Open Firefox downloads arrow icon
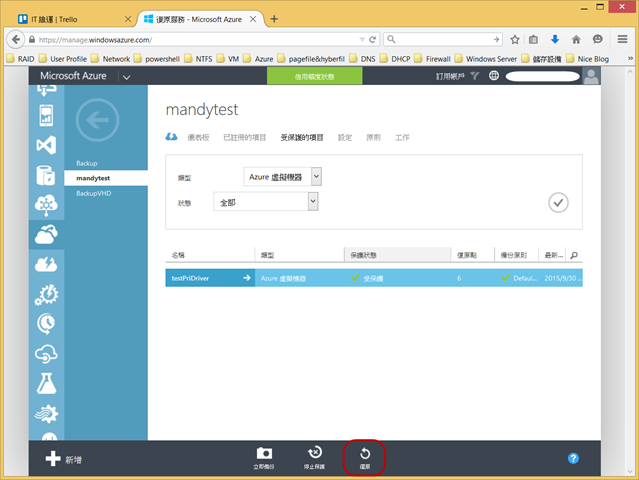The width and height of the screenshot is (639, 480). (555, 40)
